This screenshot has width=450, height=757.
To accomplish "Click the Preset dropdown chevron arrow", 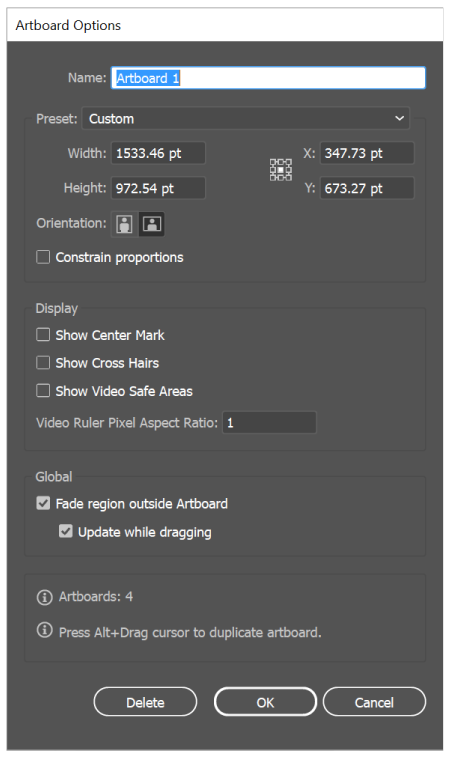I will pos(399,118).
